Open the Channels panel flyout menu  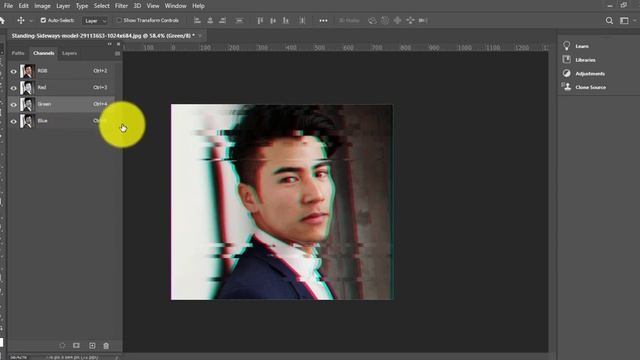[x=118, y=53]
